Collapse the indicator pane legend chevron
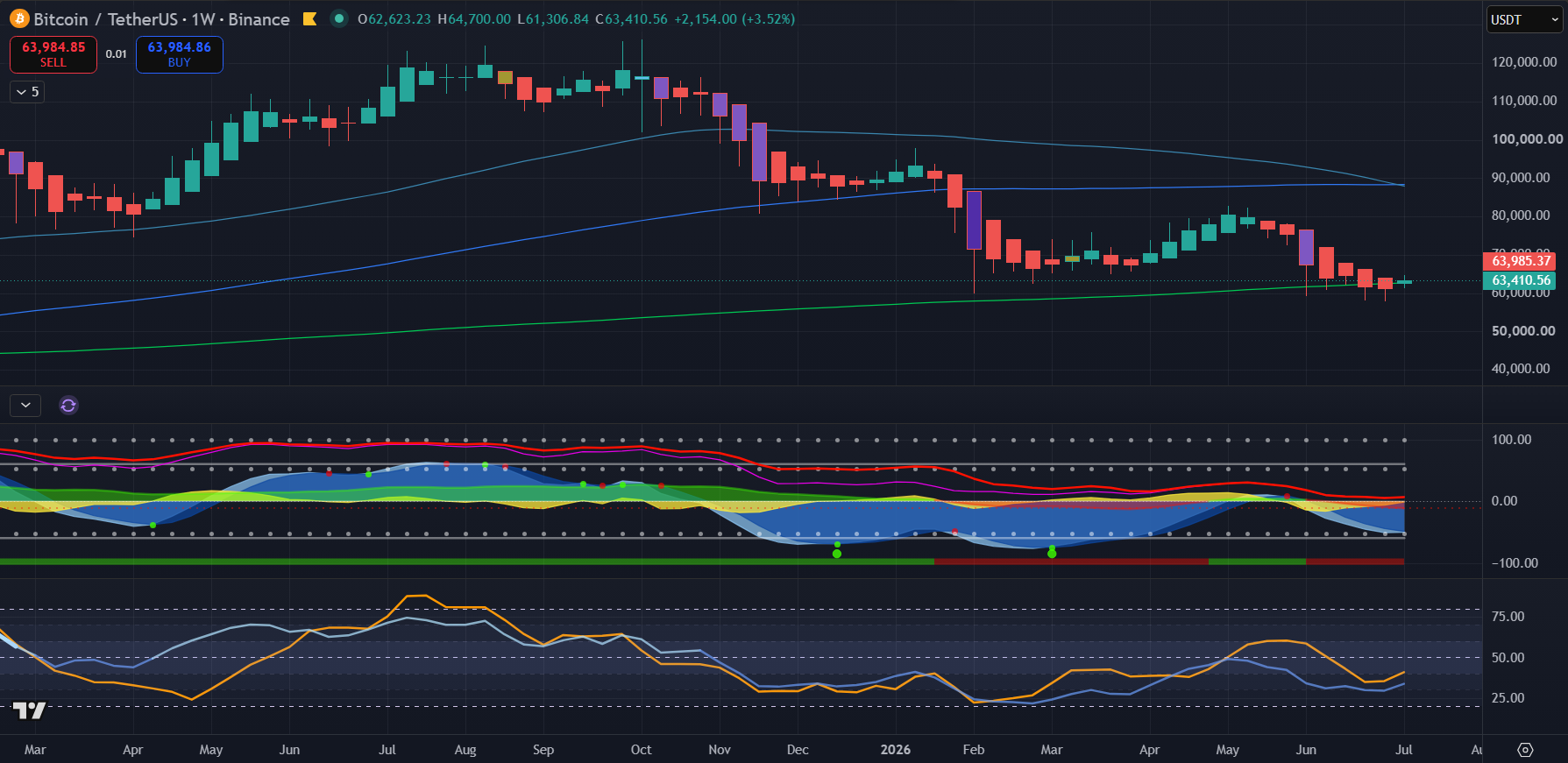The height and width of the screenshot is (763, 1568). (x=25, y=405)
